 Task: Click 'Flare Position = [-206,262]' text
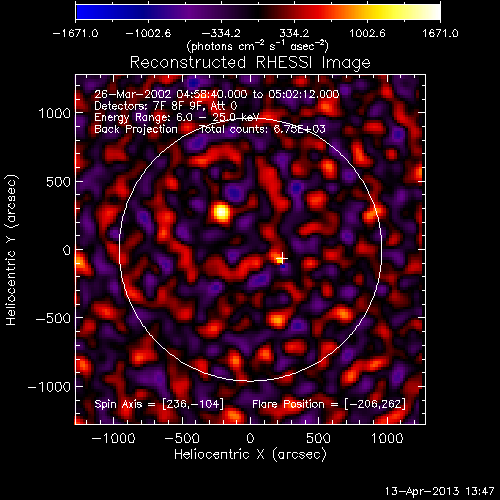[329, 404]
